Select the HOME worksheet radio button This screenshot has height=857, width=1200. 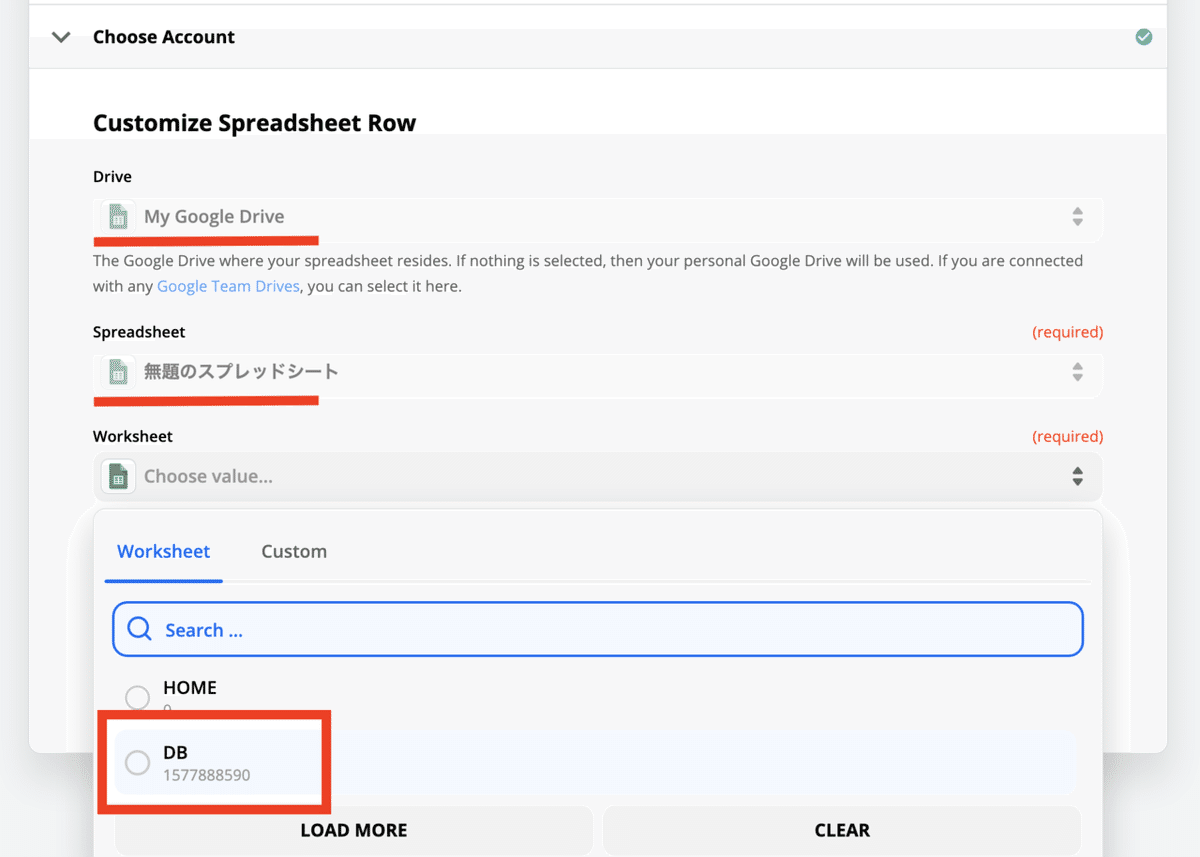coord(137,697)
